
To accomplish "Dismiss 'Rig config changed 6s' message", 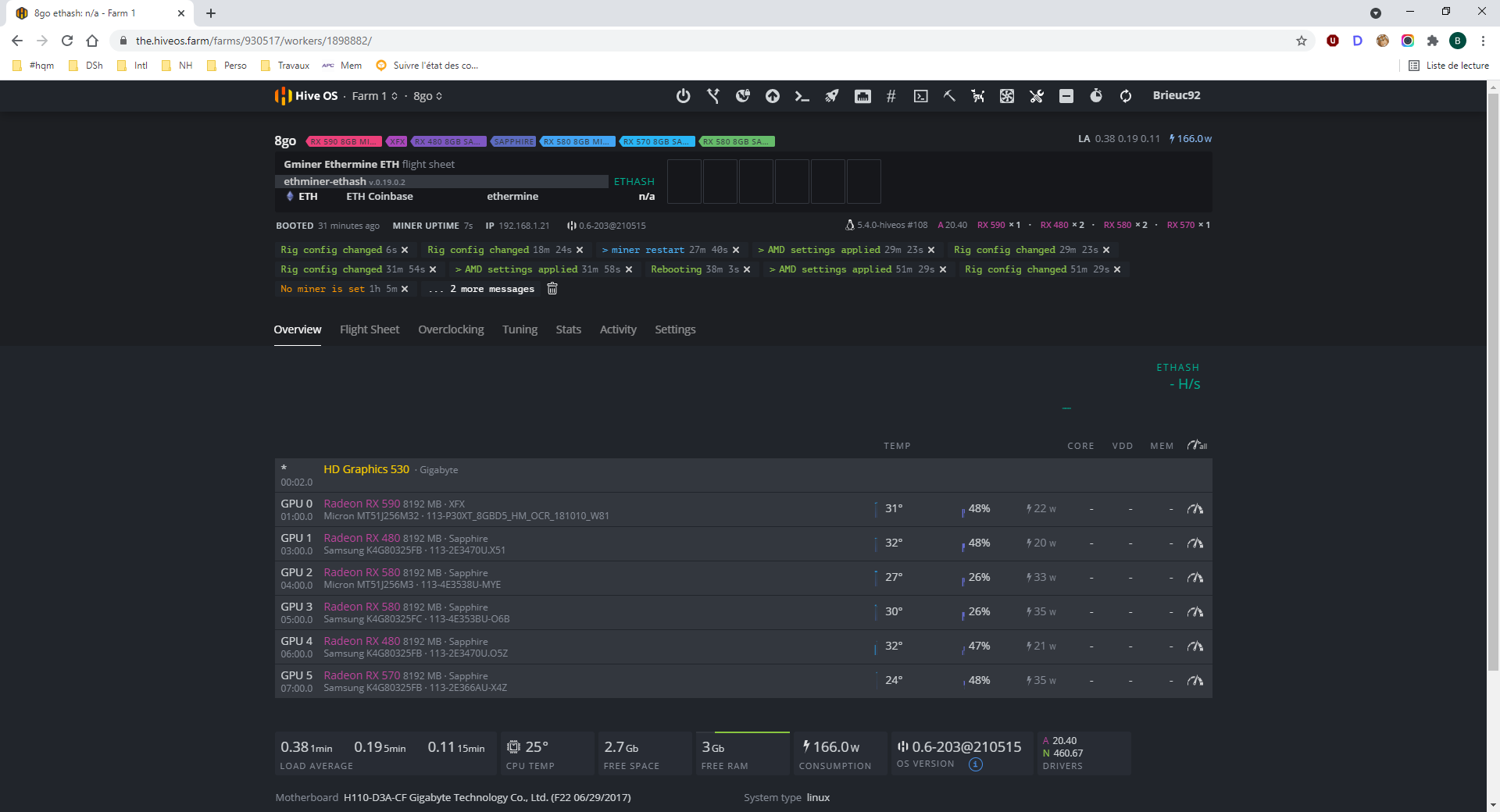I will (x=405, y=250).
